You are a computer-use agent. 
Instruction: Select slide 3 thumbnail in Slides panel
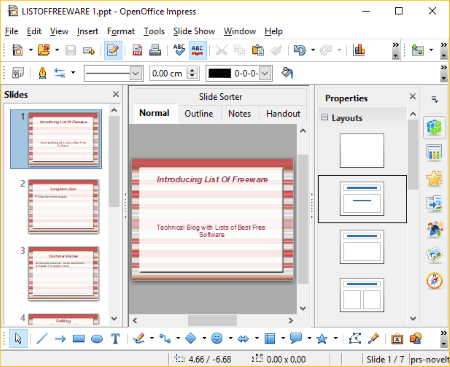[x=63, y=274]
